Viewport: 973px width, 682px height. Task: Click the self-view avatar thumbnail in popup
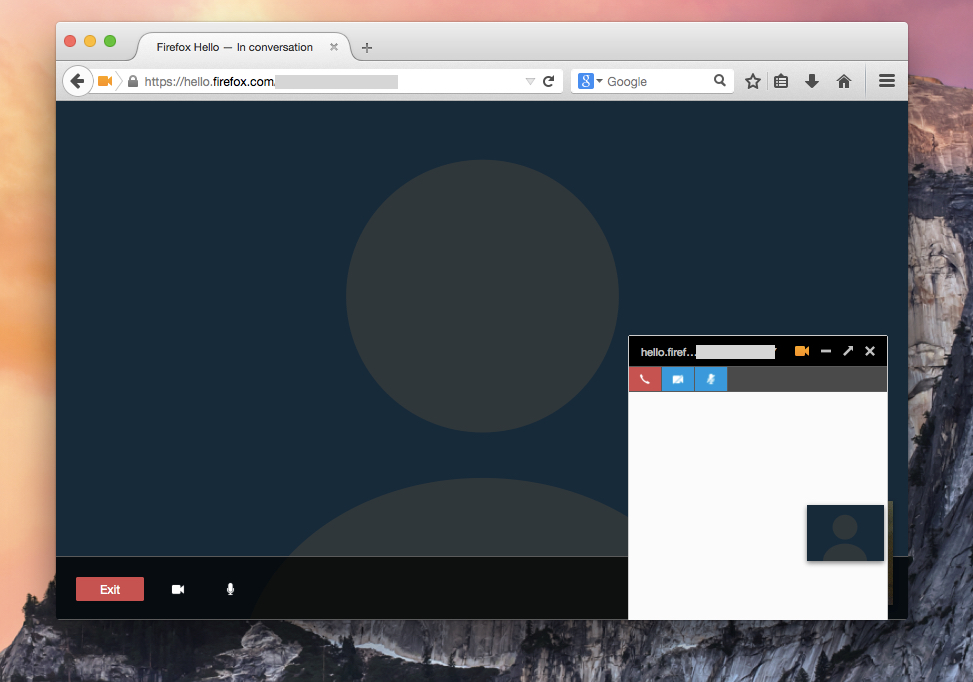[x=845, y=532]
